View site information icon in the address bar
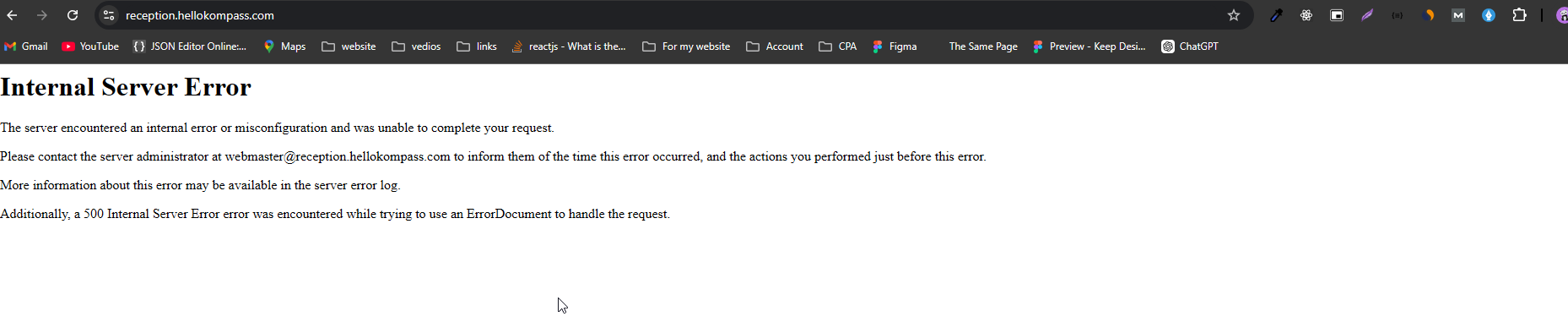 coord(108,15)
